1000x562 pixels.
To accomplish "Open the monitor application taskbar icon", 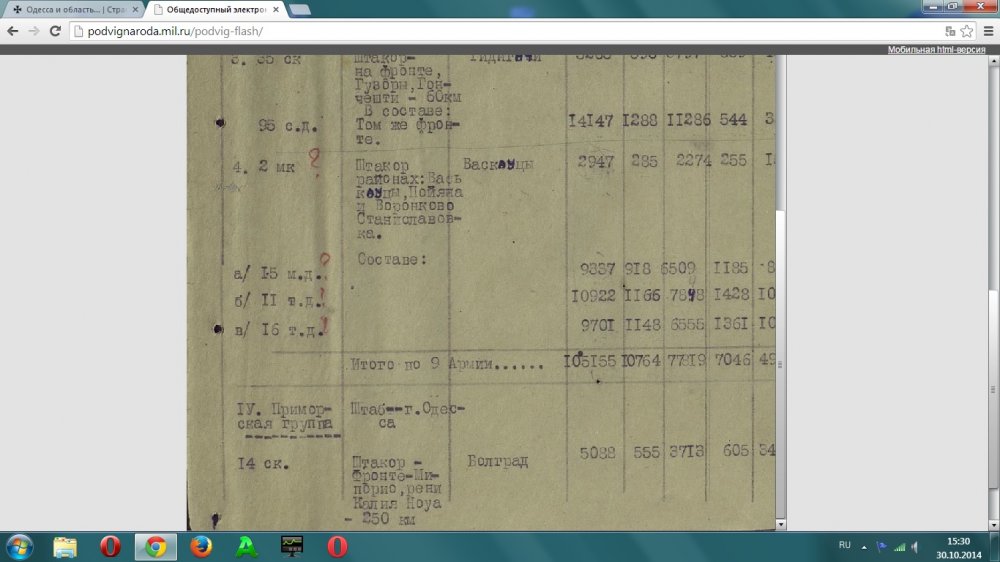I will (x=292, y=547).
